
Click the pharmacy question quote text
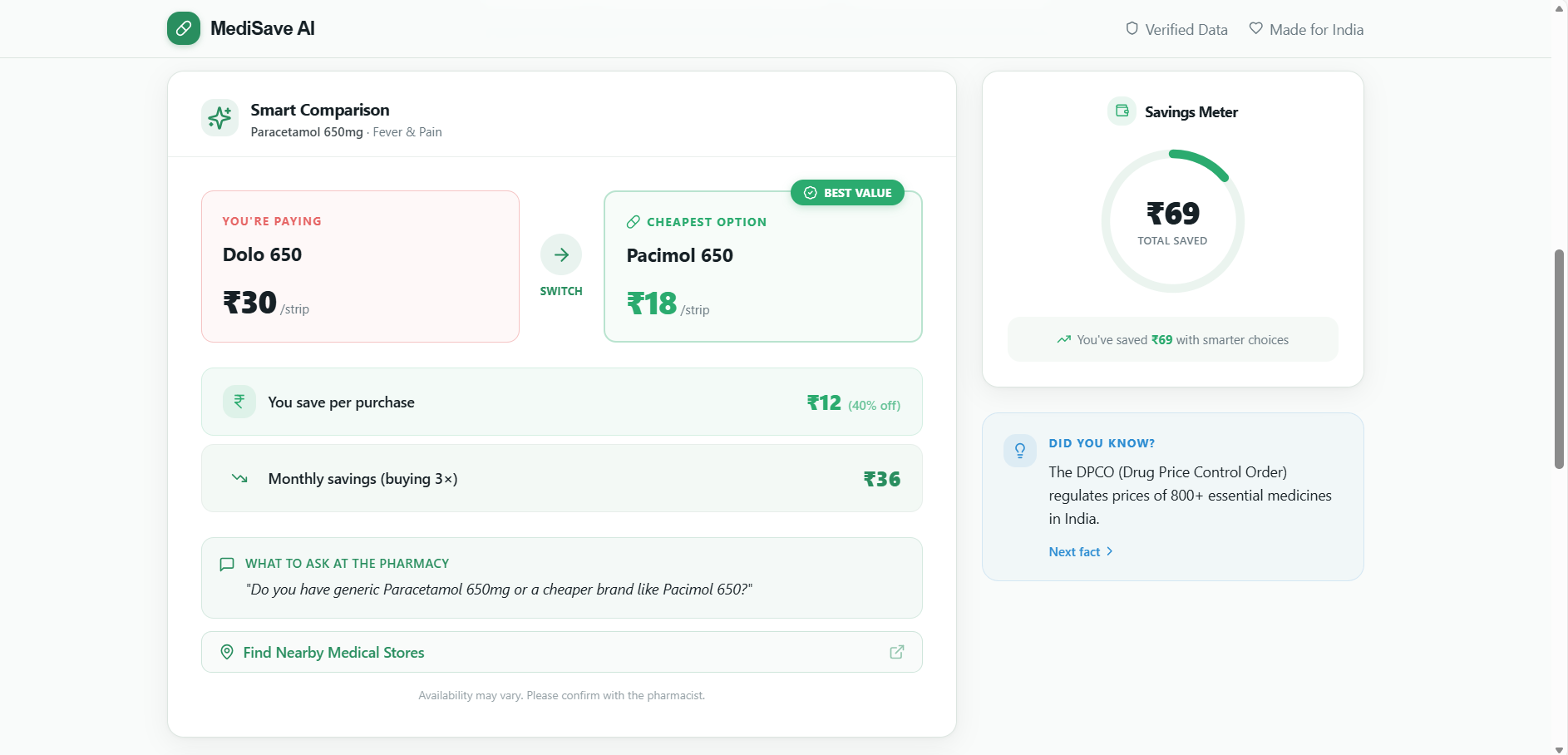pos(499,590)
